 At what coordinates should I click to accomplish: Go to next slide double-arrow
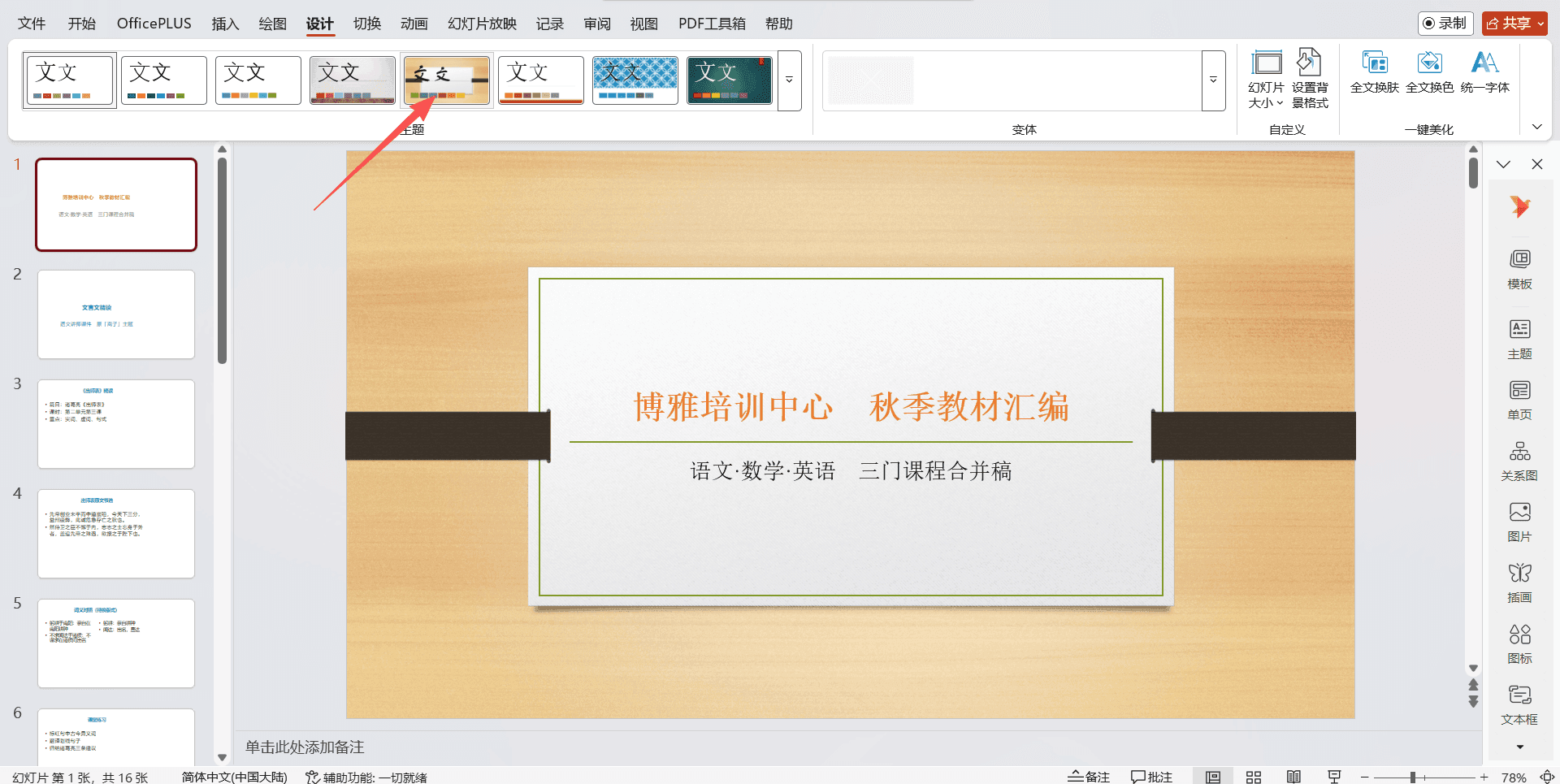pos(1473,701)
